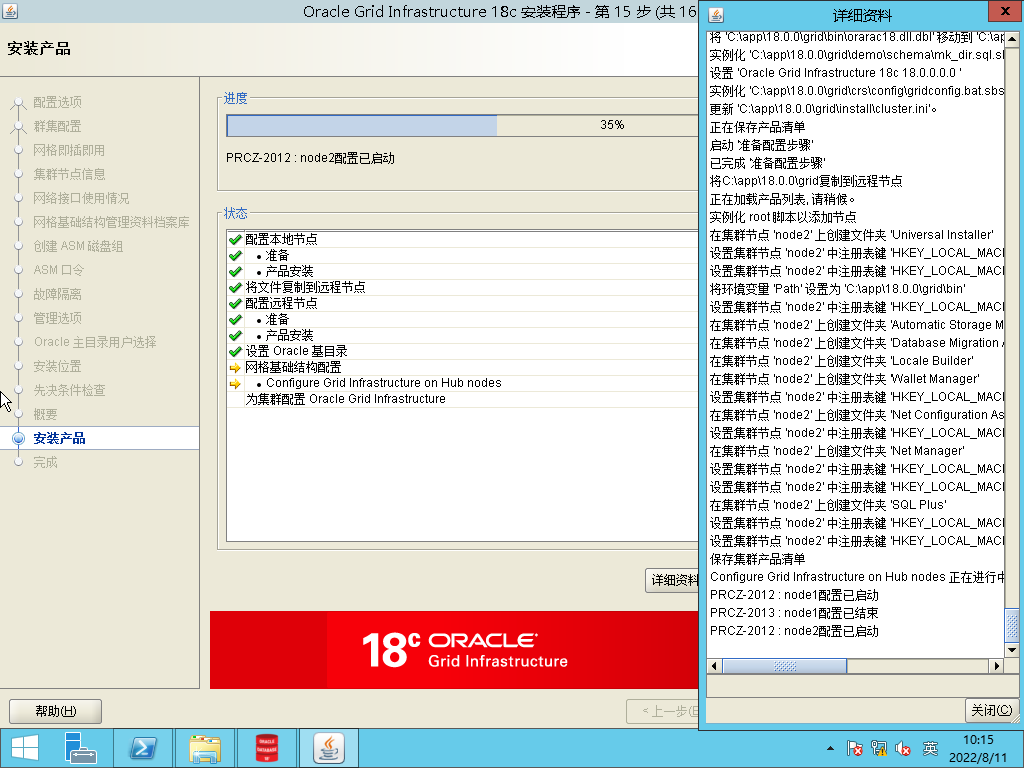Click the Java icon in the installer title bar

[x=10, y=11]
